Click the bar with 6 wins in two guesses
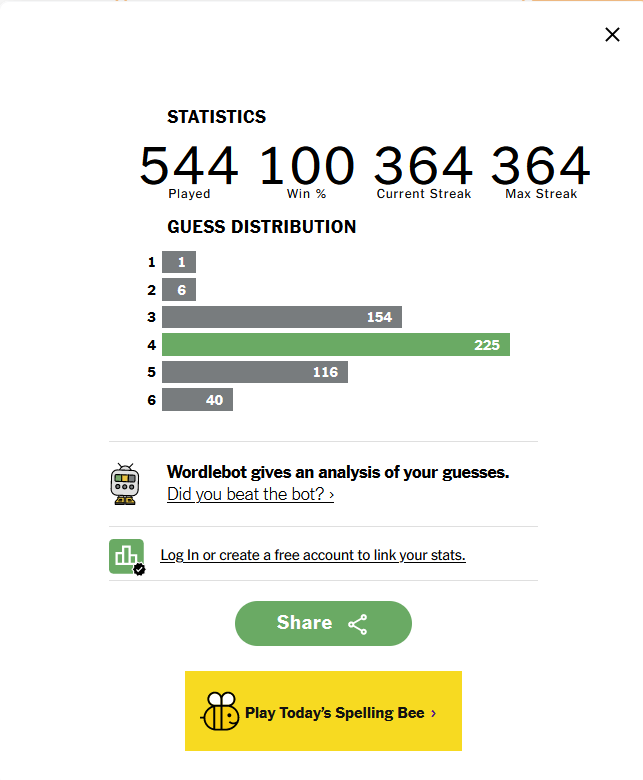643x780 pixels. click(x=179, y=290)
